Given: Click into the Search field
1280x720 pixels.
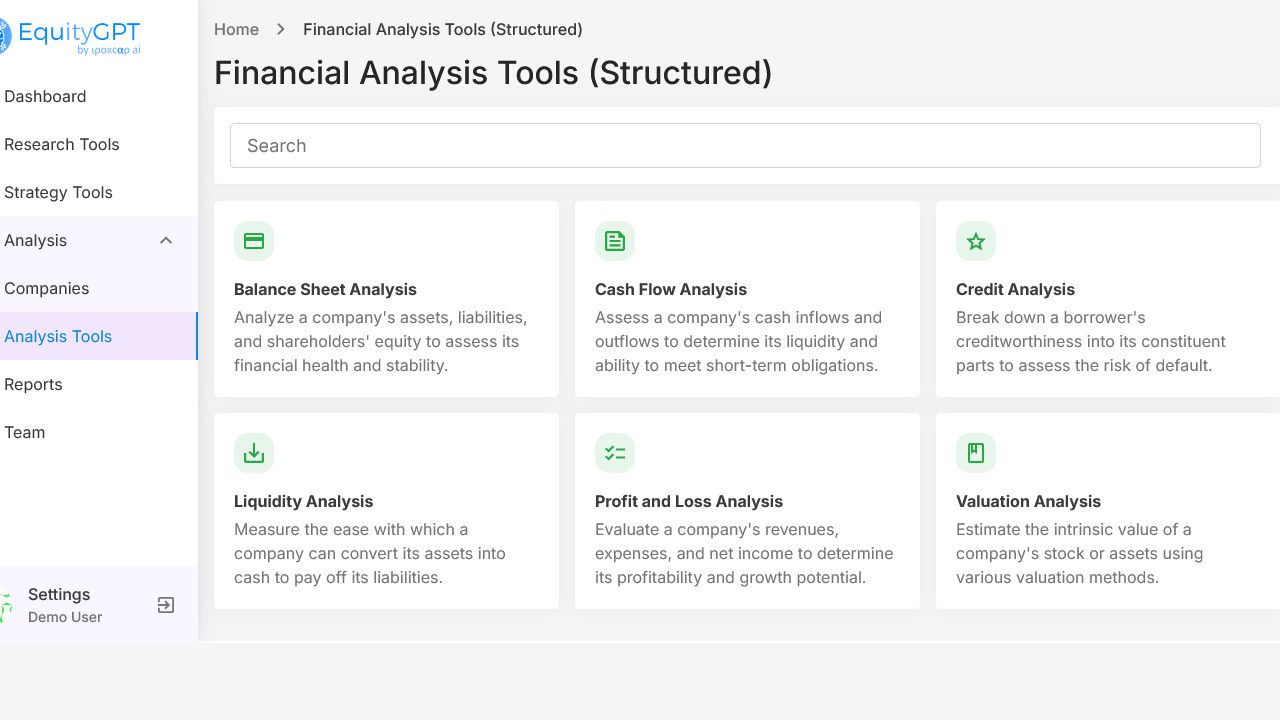Looking at the screenshot, I should tap(745, 146).
